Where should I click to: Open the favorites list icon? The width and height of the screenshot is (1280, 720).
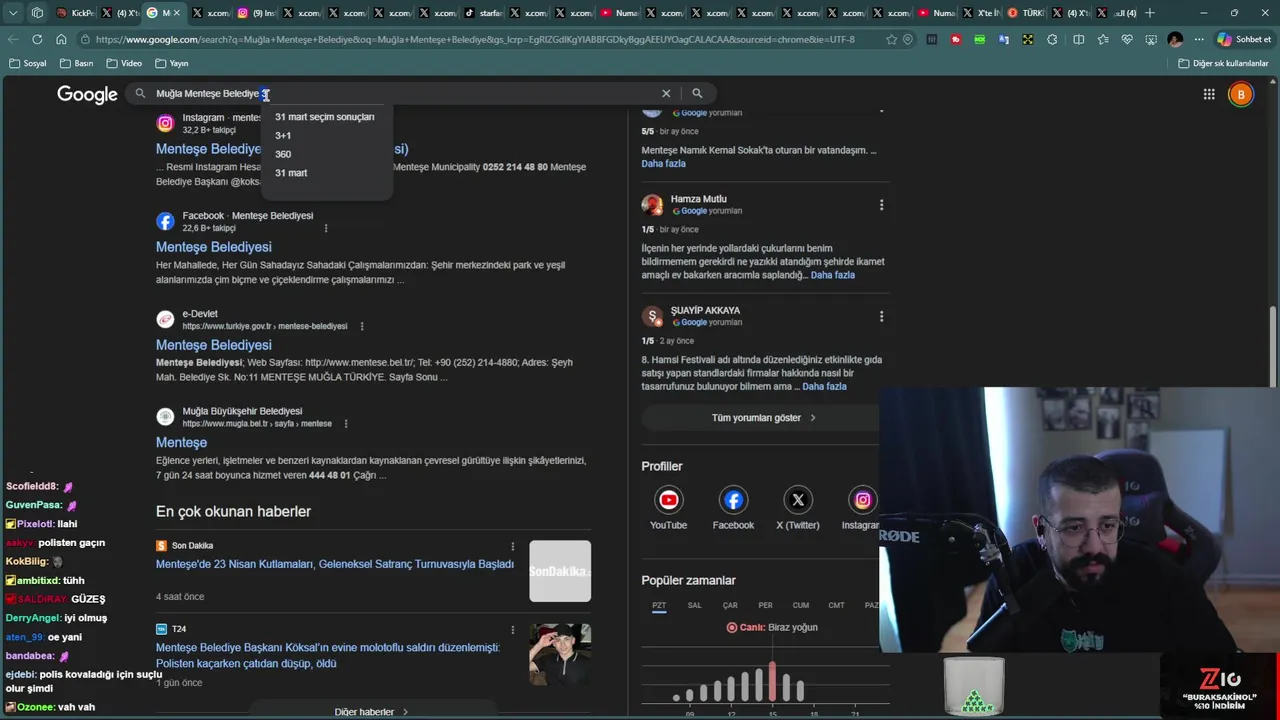point(1103,39)
